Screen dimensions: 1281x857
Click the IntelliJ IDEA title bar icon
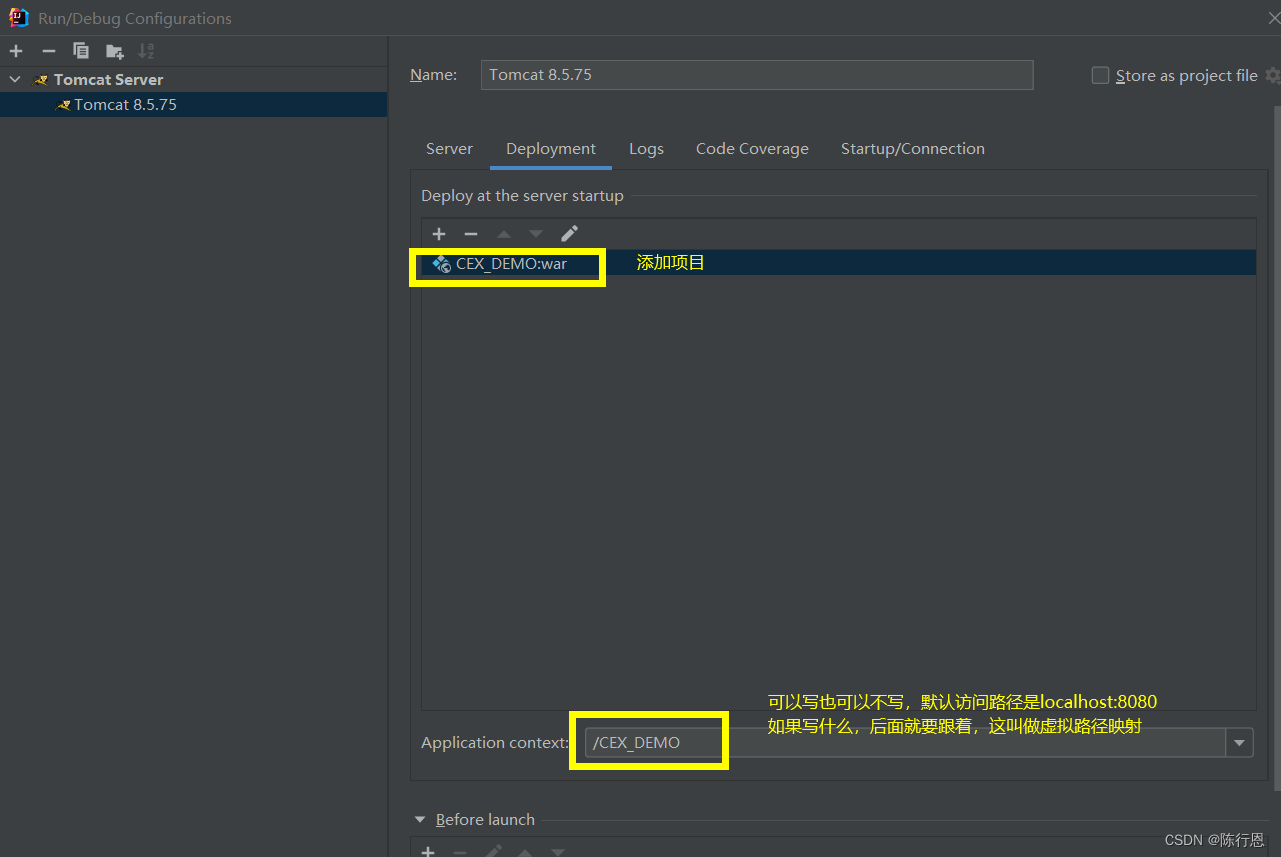click(x=18, y=17)
